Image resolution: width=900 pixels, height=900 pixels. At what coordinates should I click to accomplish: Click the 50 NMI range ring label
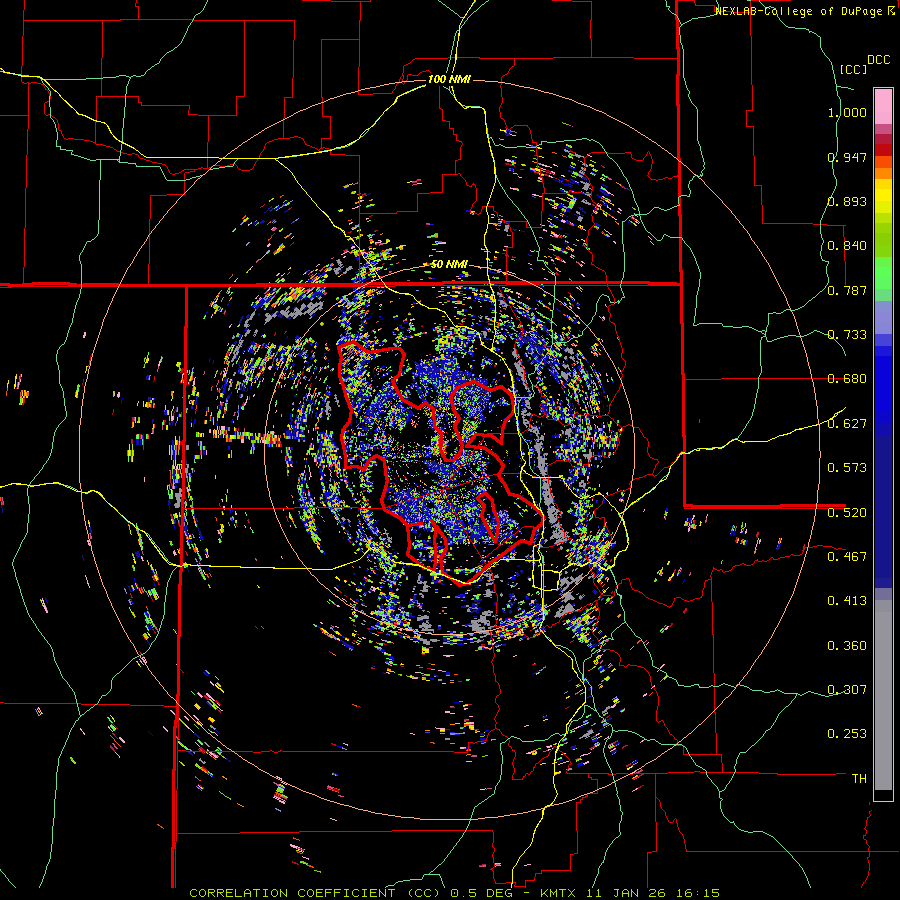[x=449, y=265]
